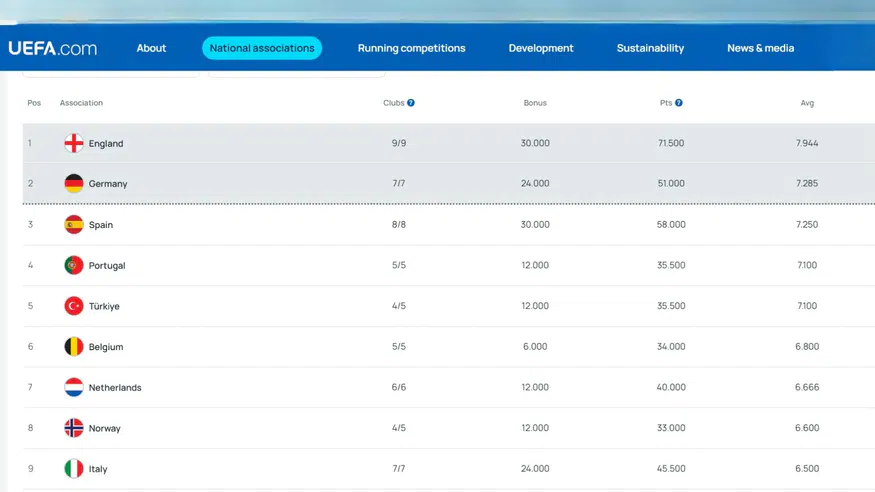Open the England association link
The width and height of the screenshot is (875, 492).
click(x=106, y=143)
